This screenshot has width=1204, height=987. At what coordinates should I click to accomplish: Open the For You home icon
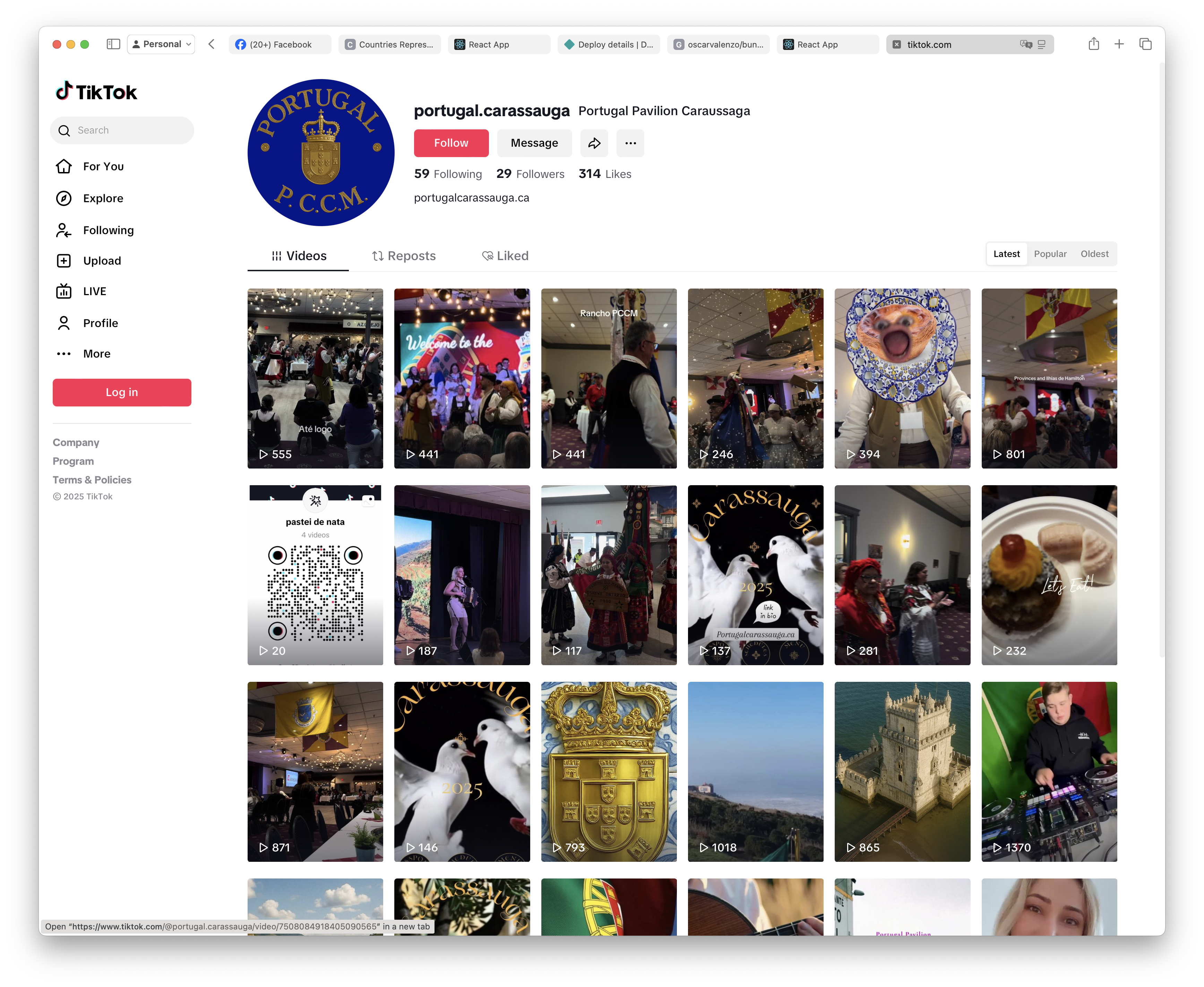click(64, 166)
